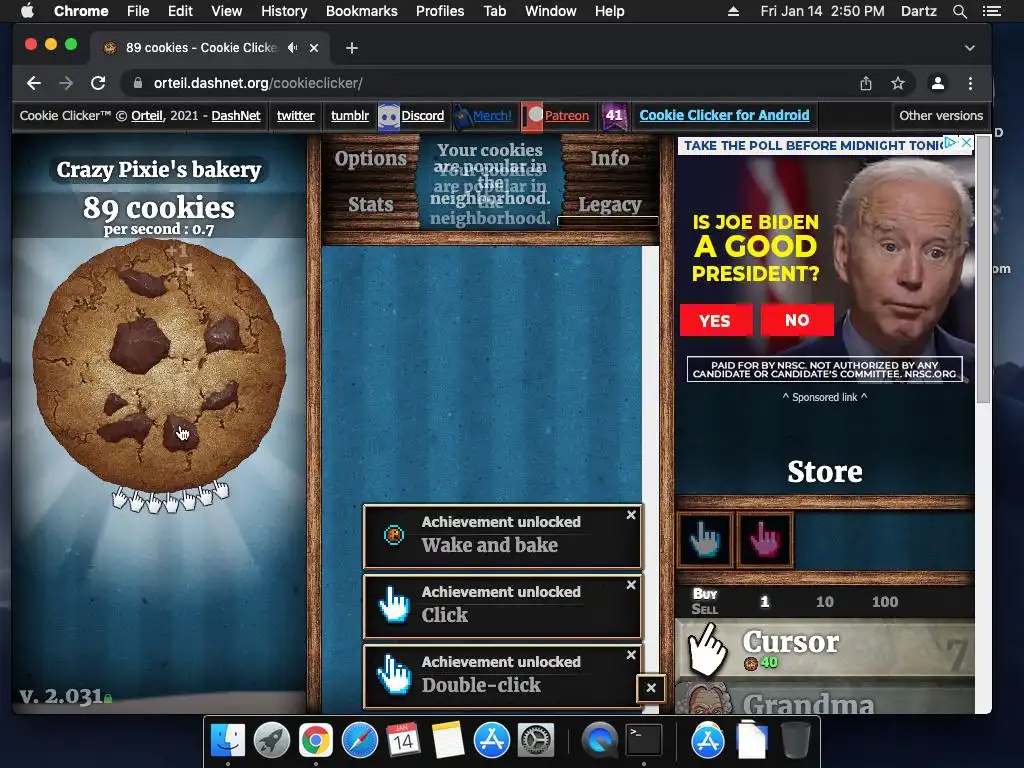Open the Info menu

click(x=609, y=159)
